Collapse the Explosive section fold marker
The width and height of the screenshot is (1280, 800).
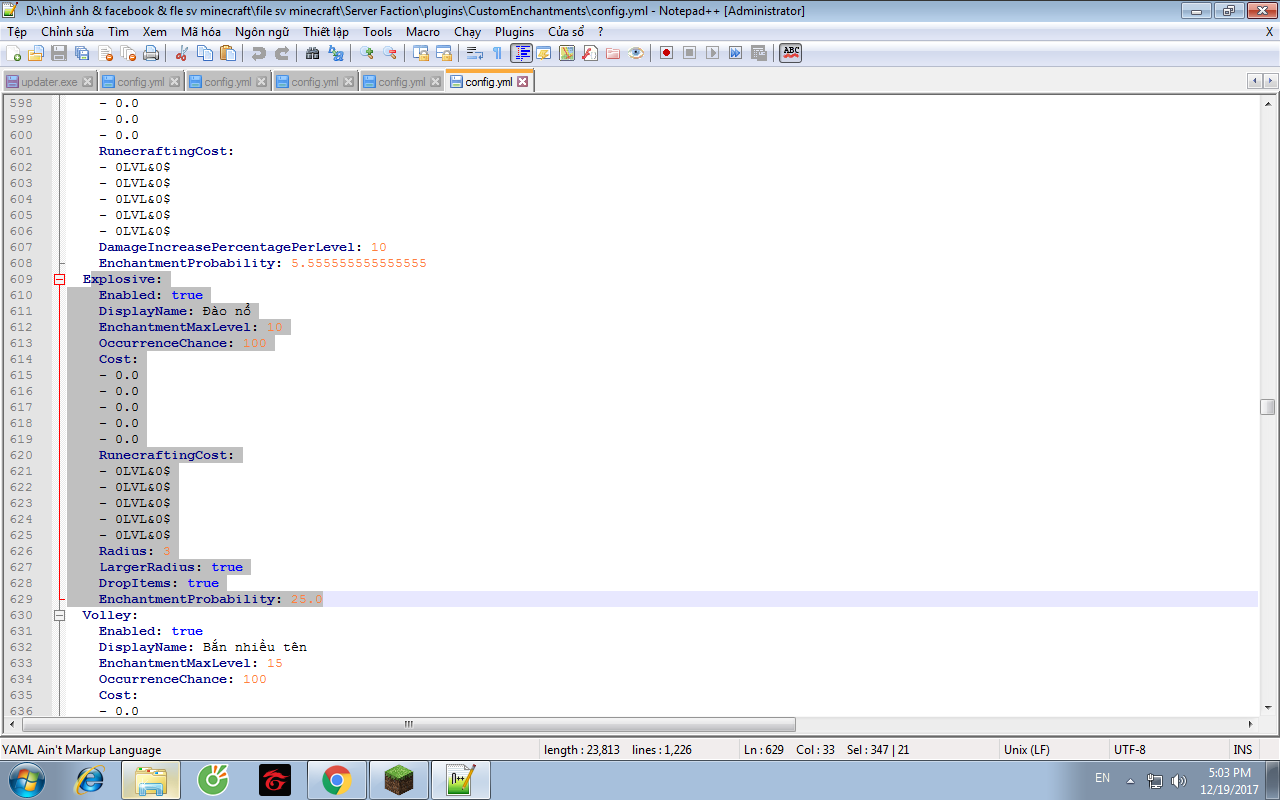pos(59,280)
